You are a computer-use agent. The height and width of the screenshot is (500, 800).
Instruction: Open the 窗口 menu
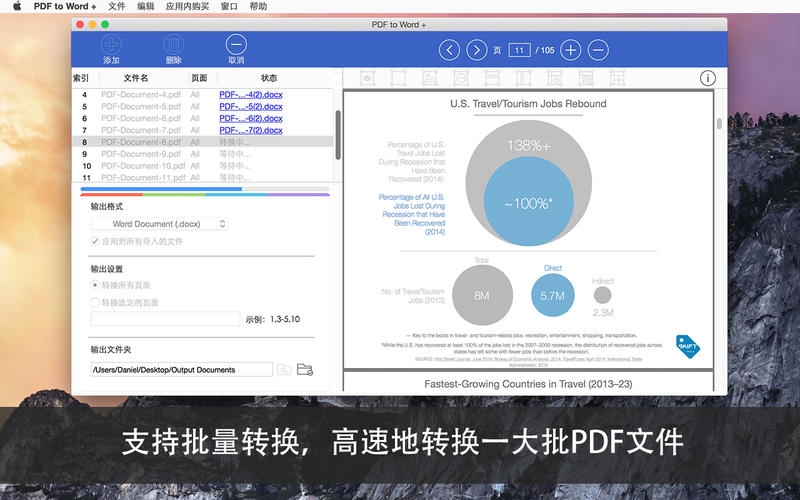229,6
